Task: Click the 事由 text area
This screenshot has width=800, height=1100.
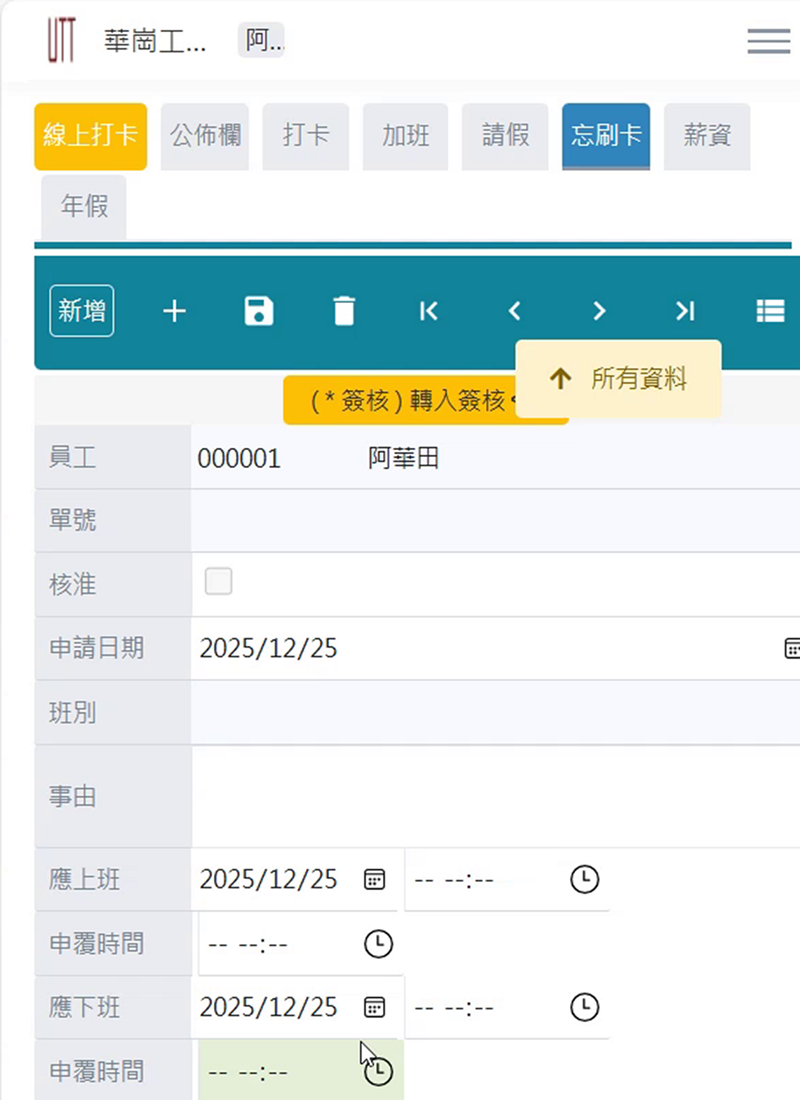Action: (x=495, y=796)
